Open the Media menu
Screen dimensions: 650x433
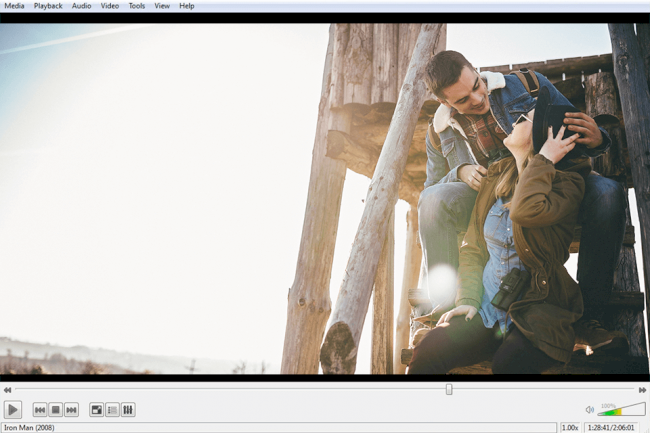14,6
